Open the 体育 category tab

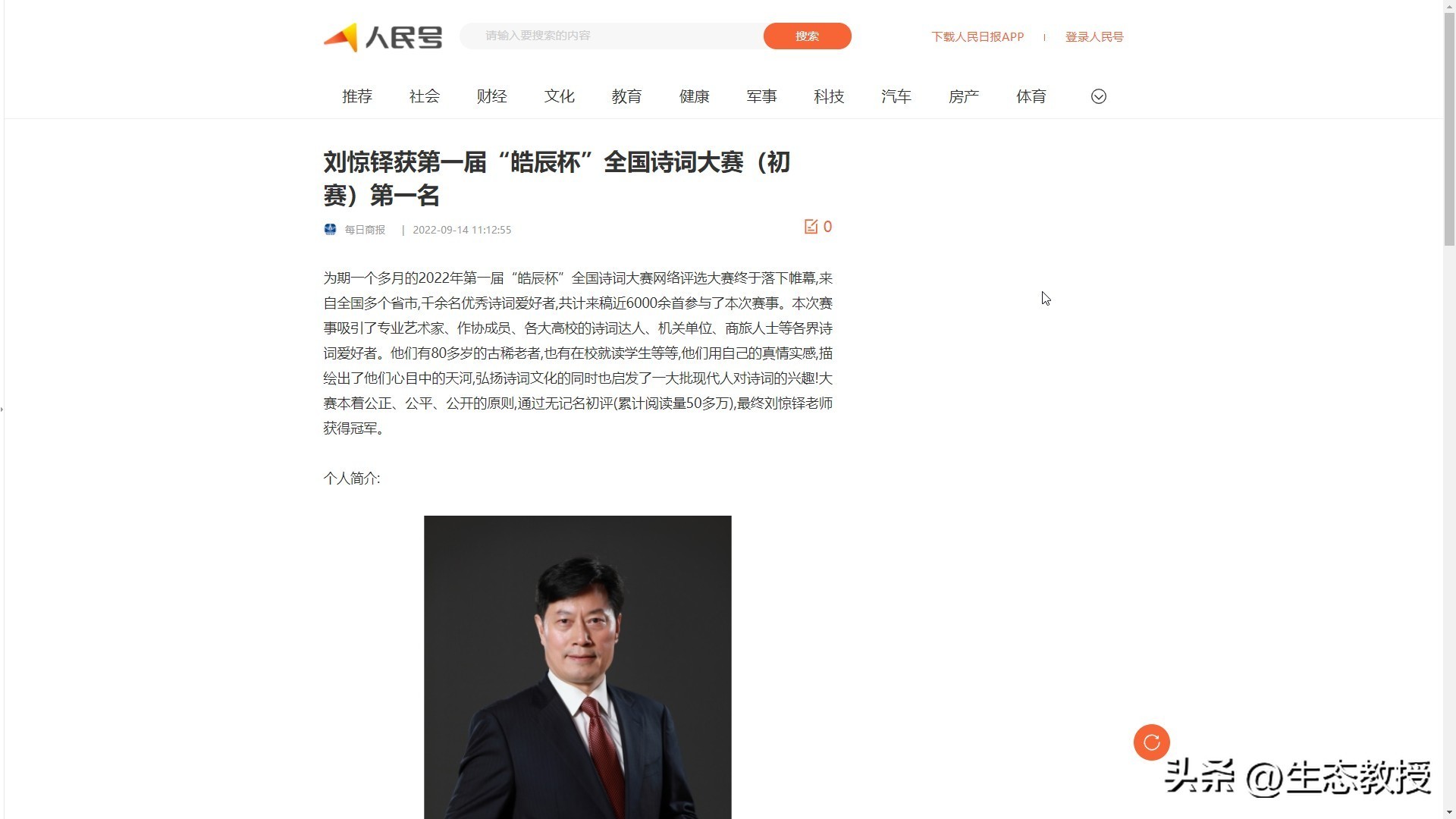1031,96
